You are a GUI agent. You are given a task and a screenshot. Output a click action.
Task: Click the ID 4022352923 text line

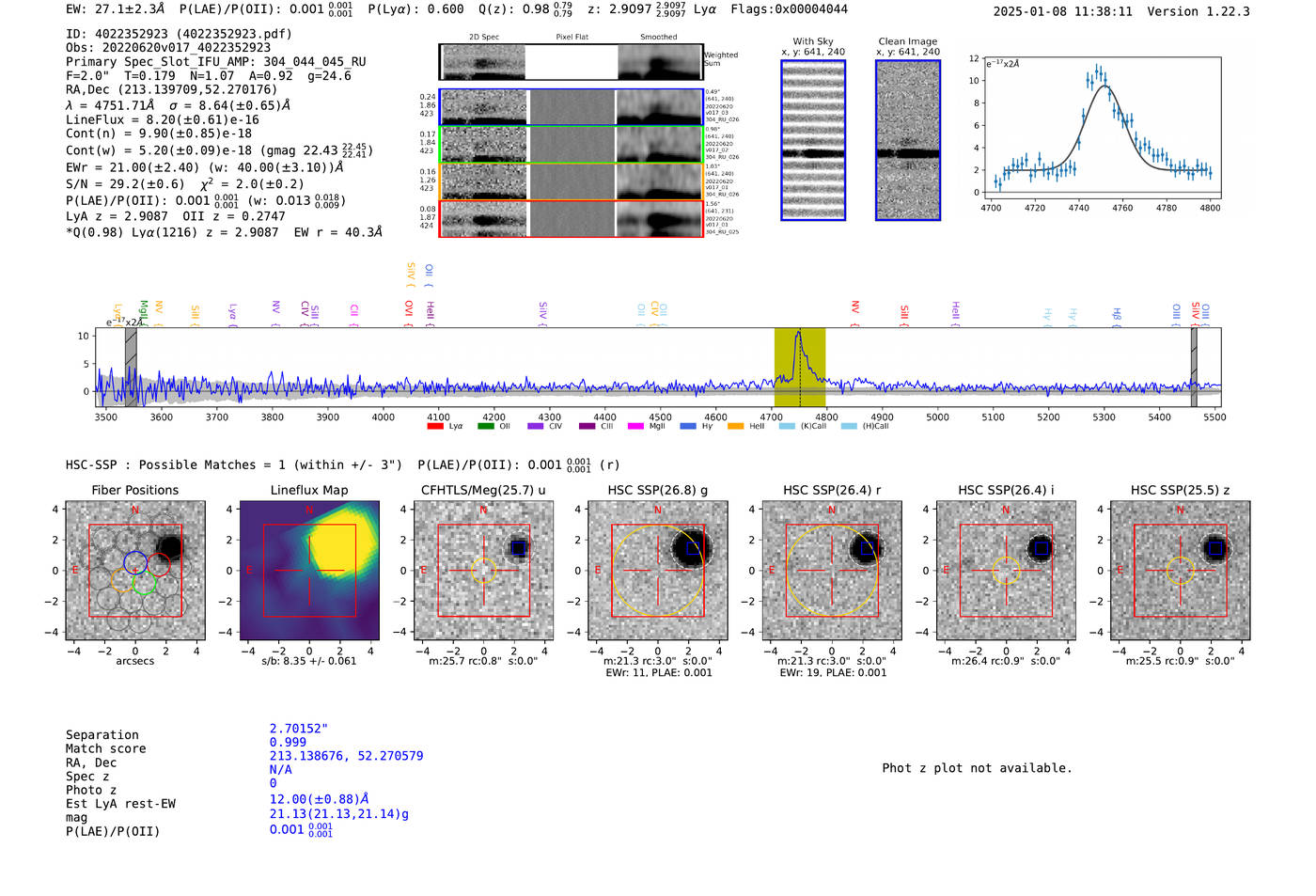tap(179, 34)
